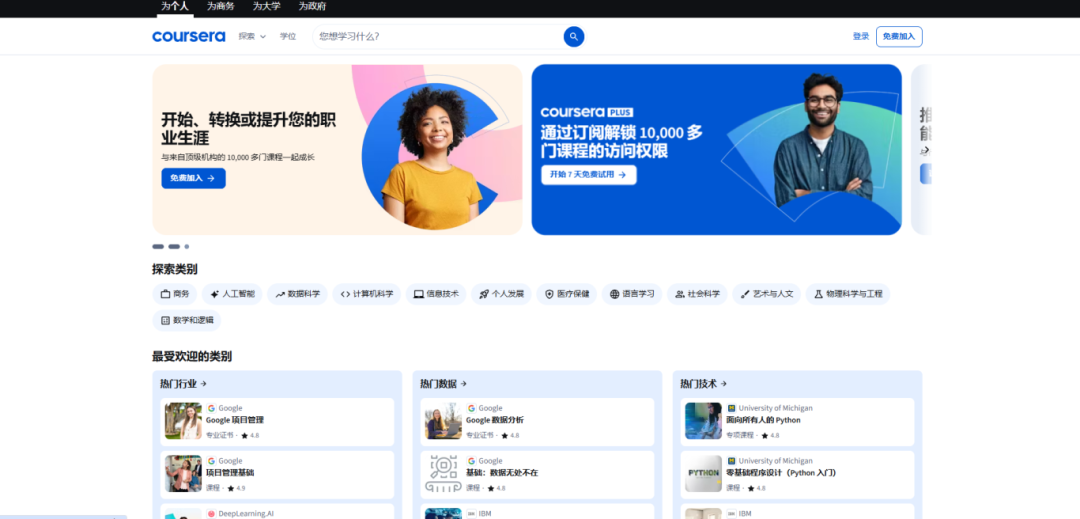Open the 医疗保健 category chip

point(566,294)
